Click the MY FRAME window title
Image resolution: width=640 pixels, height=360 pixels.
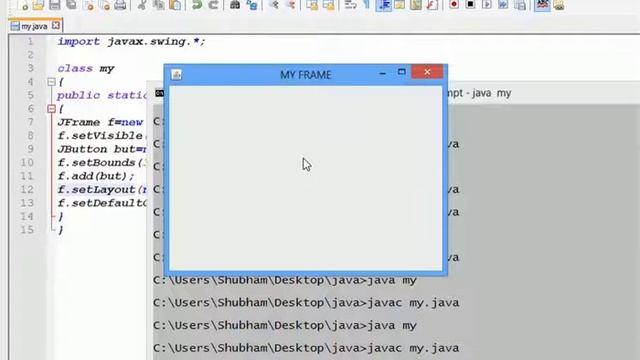coord(306,75)
